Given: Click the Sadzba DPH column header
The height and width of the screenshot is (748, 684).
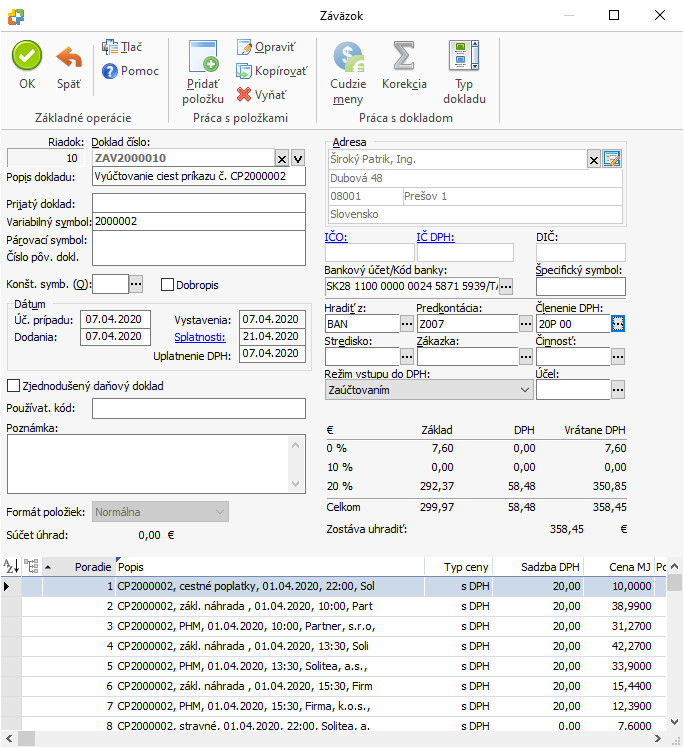Looking at the screenshot, I should click(x=550, y=567).
